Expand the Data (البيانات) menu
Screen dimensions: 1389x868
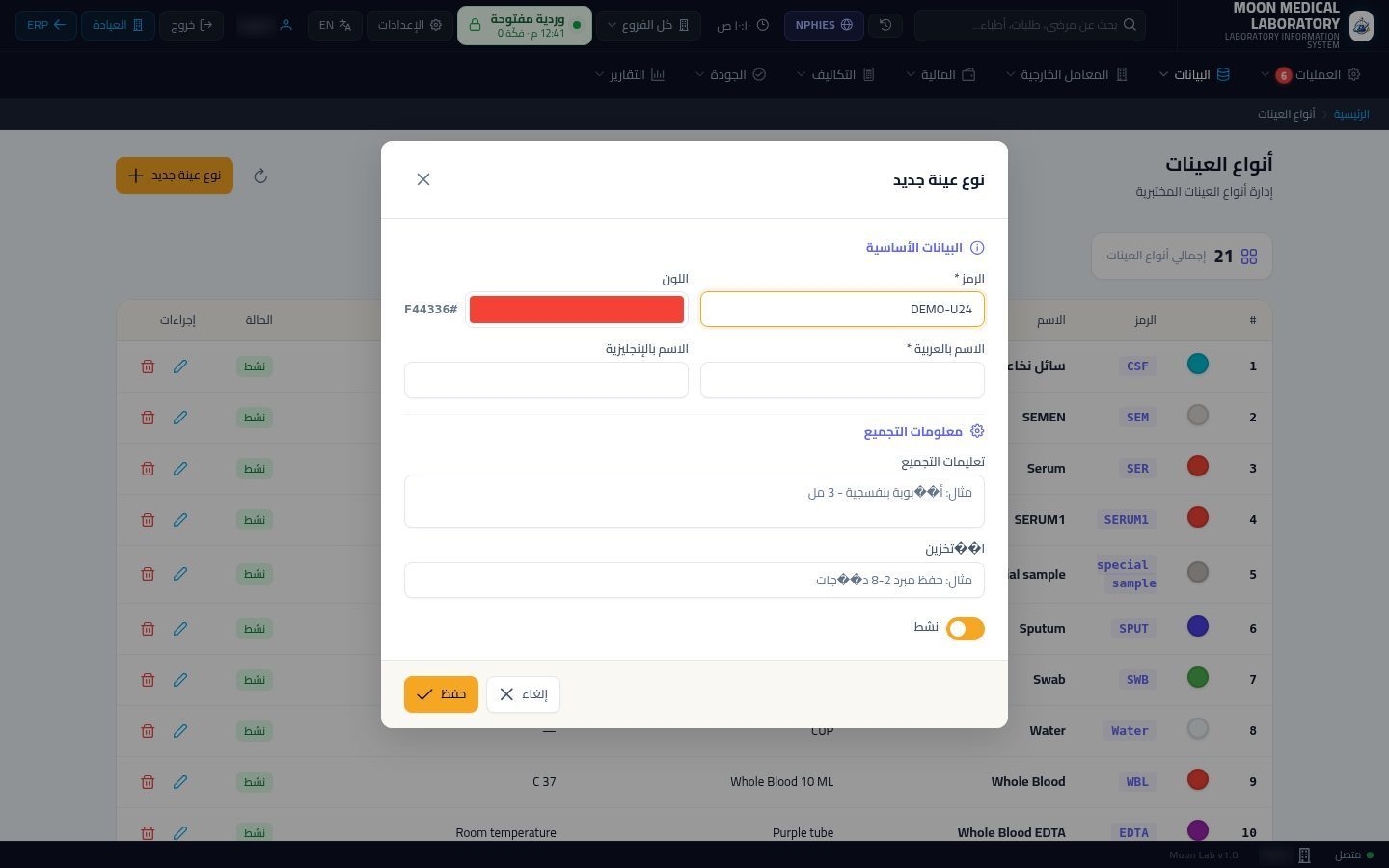click(1194, 74)
